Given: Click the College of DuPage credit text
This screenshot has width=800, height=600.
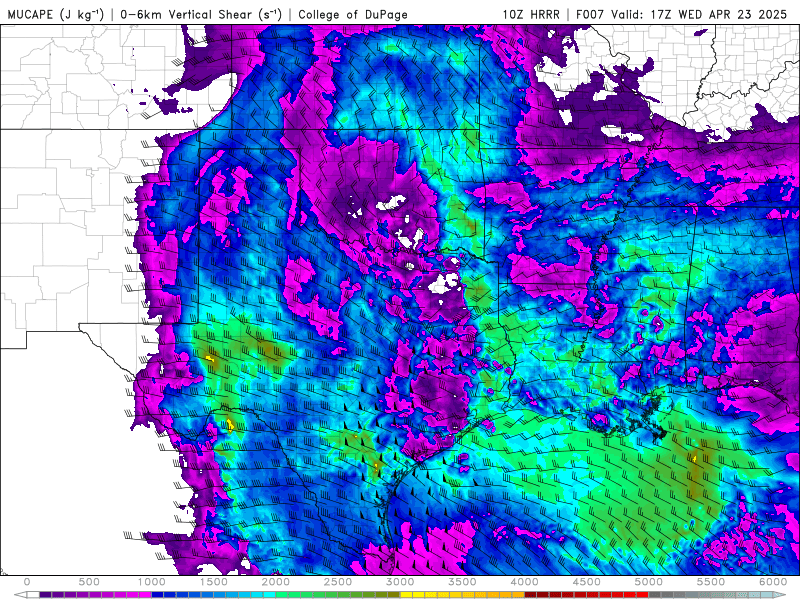Looking at the screenshot, I should 353,14.
